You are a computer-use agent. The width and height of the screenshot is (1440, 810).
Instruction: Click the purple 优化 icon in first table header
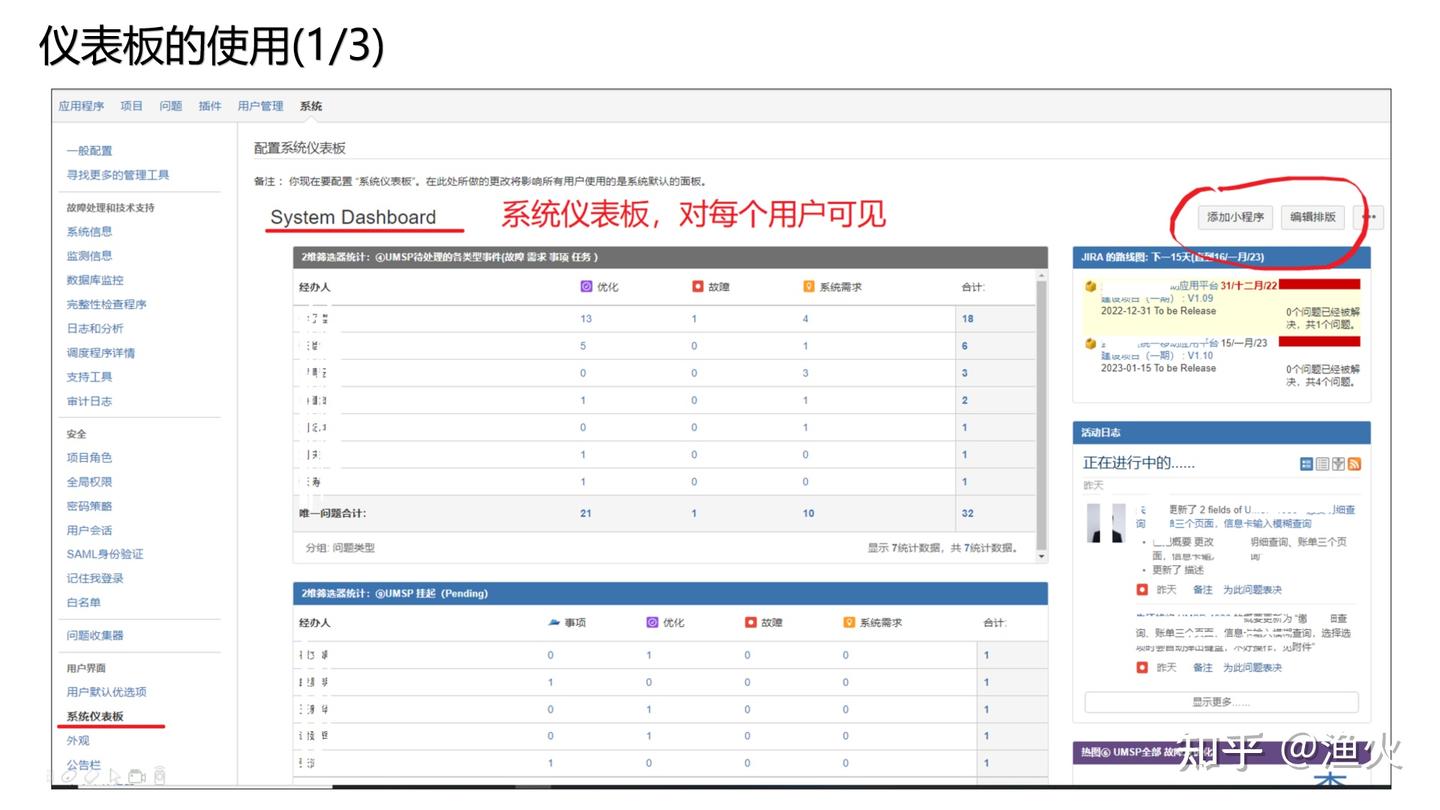[x=587, y=287]
